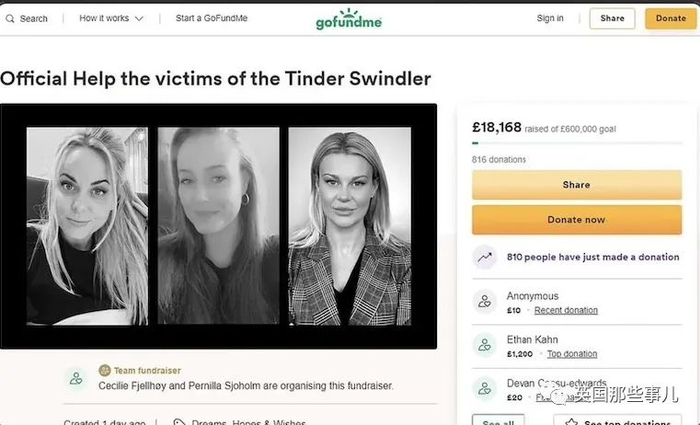Open the Recent donation link
This screenshot has width=700, height=425.
[566, 310]
